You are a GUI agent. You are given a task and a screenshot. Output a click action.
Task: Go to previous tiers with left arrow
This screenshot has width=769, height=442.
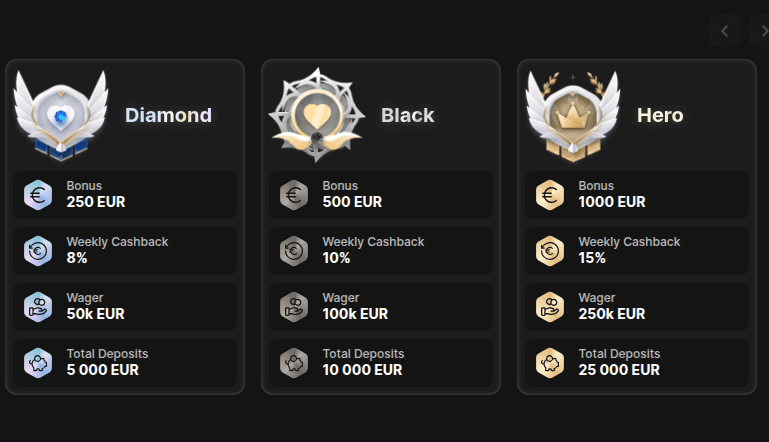(725, 31)
